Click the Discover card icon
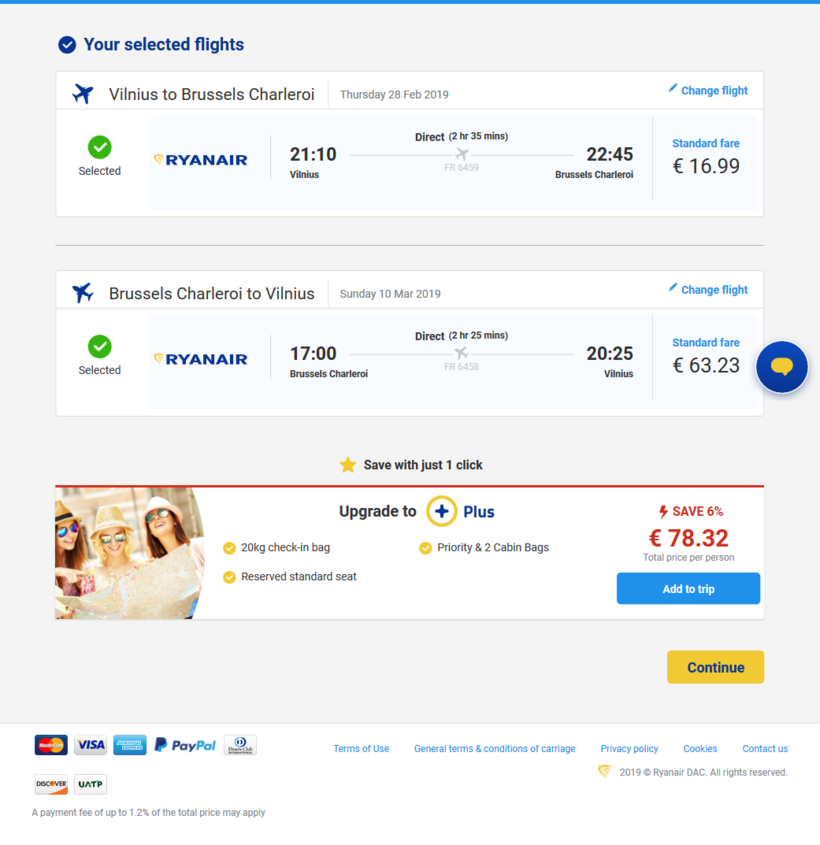 click(51, 784)
